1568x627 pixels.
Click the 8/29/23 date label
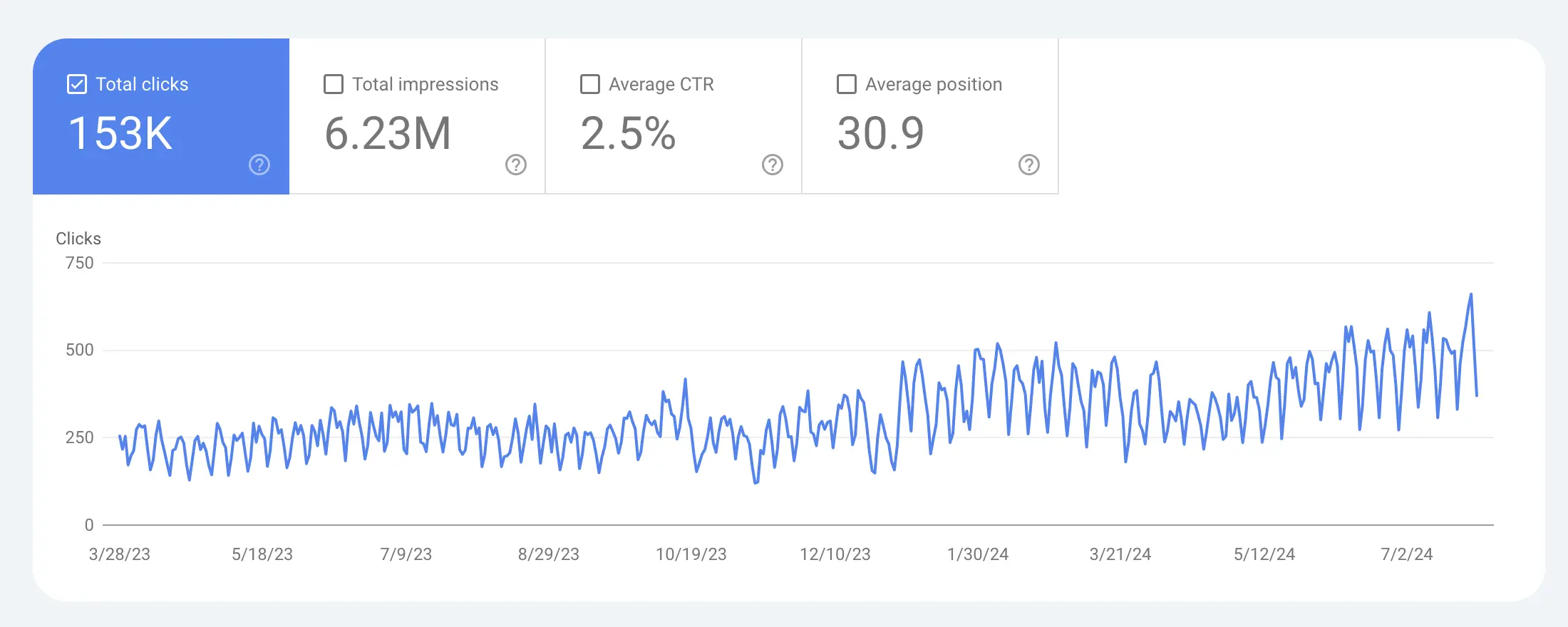pos(549,554)
